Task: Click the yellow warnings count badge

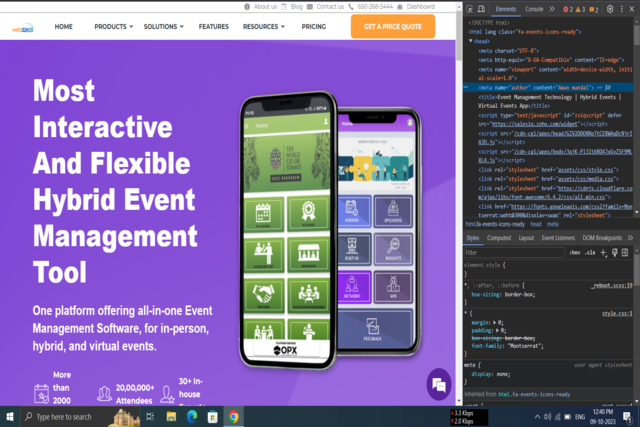Action: [580, 9]
